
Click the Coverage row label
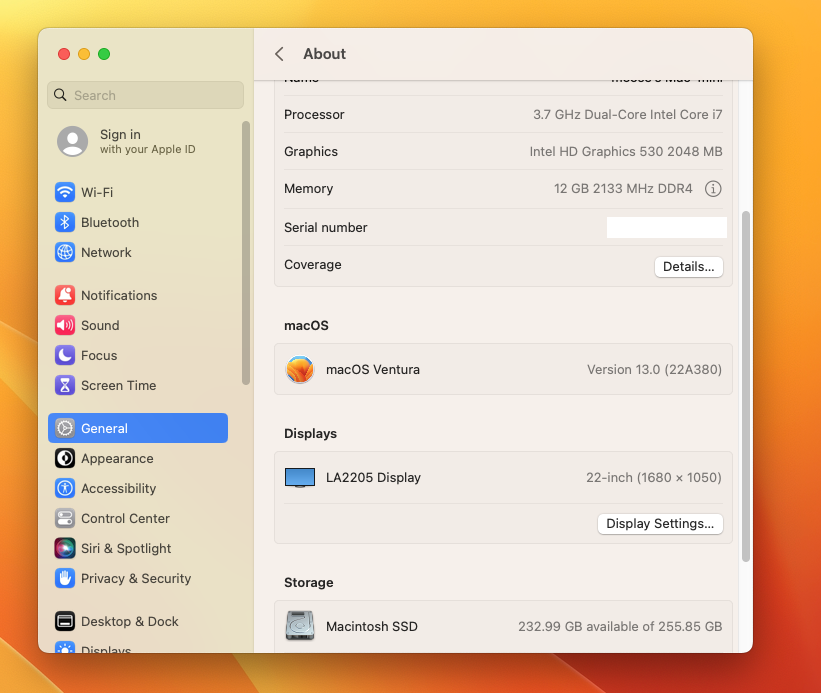(313, 264)
